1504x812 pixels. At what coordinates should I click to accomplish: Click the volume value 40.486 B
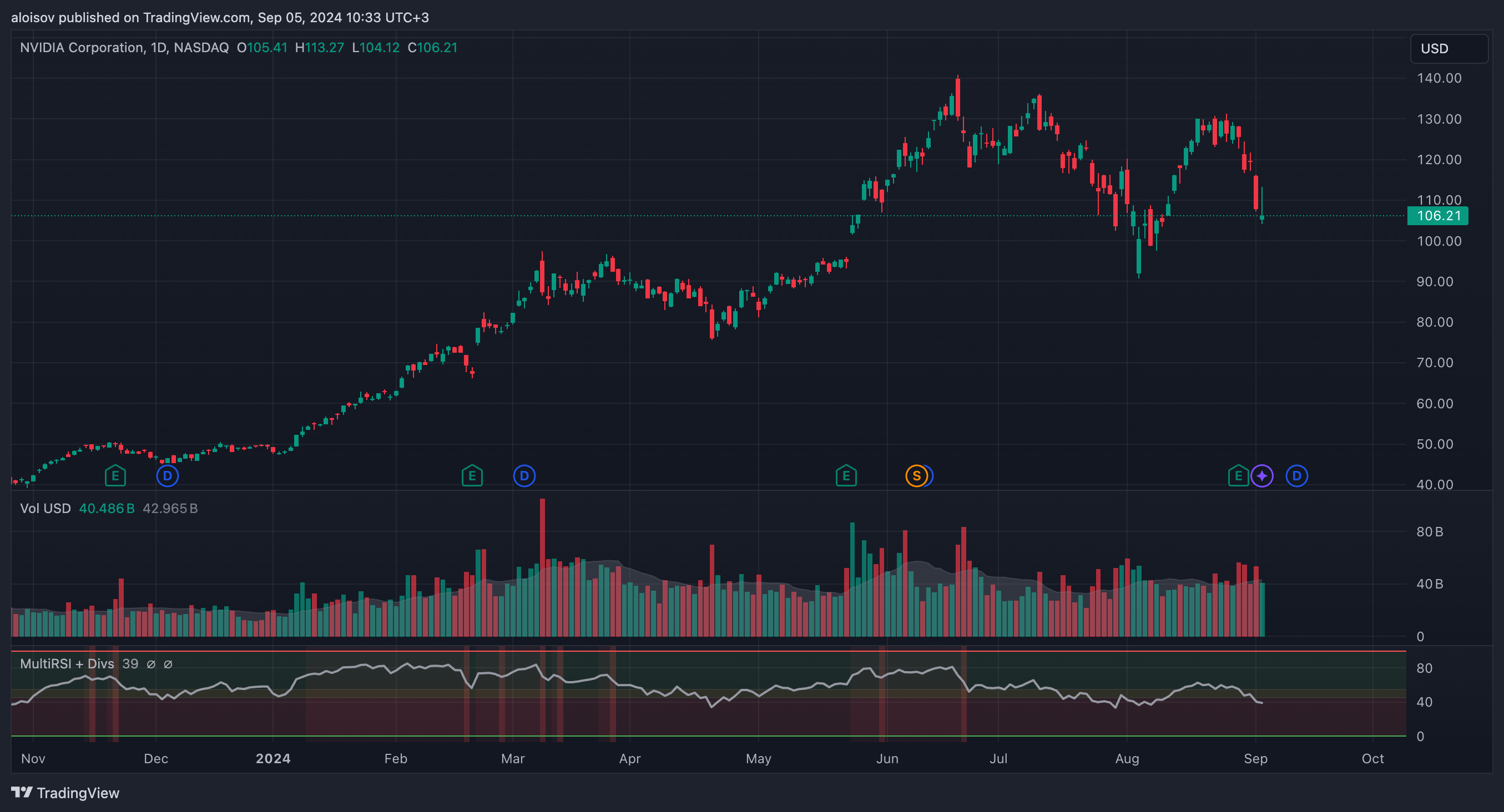click(107, 509)
